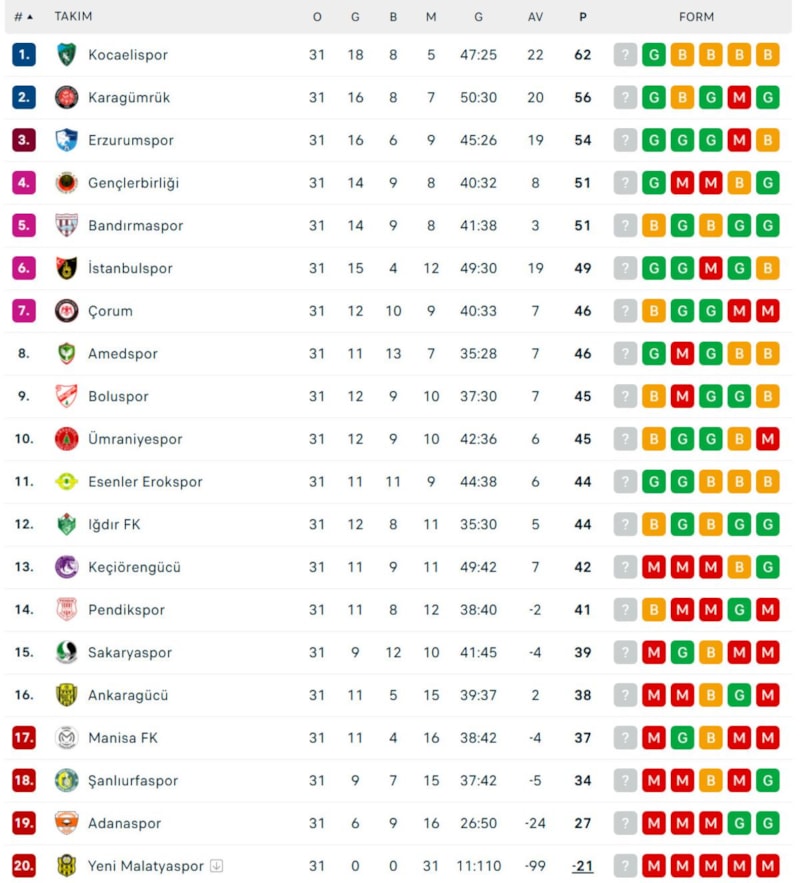Click the Manisa FK position 17 badge

24,738
